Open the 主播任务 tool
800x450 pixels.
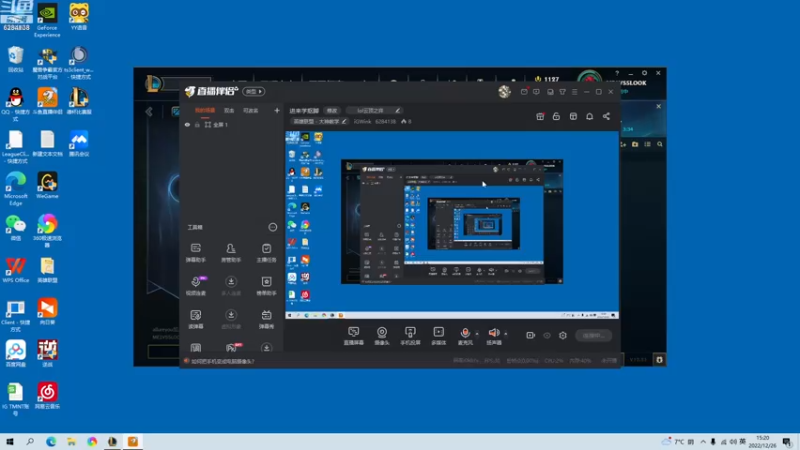(x=266, y=253)
